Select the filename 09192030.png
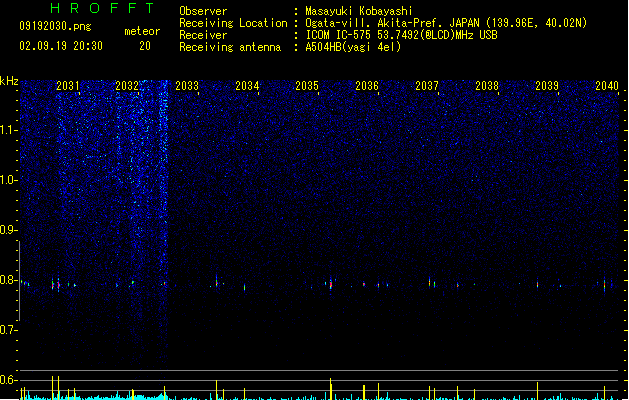 tap(55, 26)
